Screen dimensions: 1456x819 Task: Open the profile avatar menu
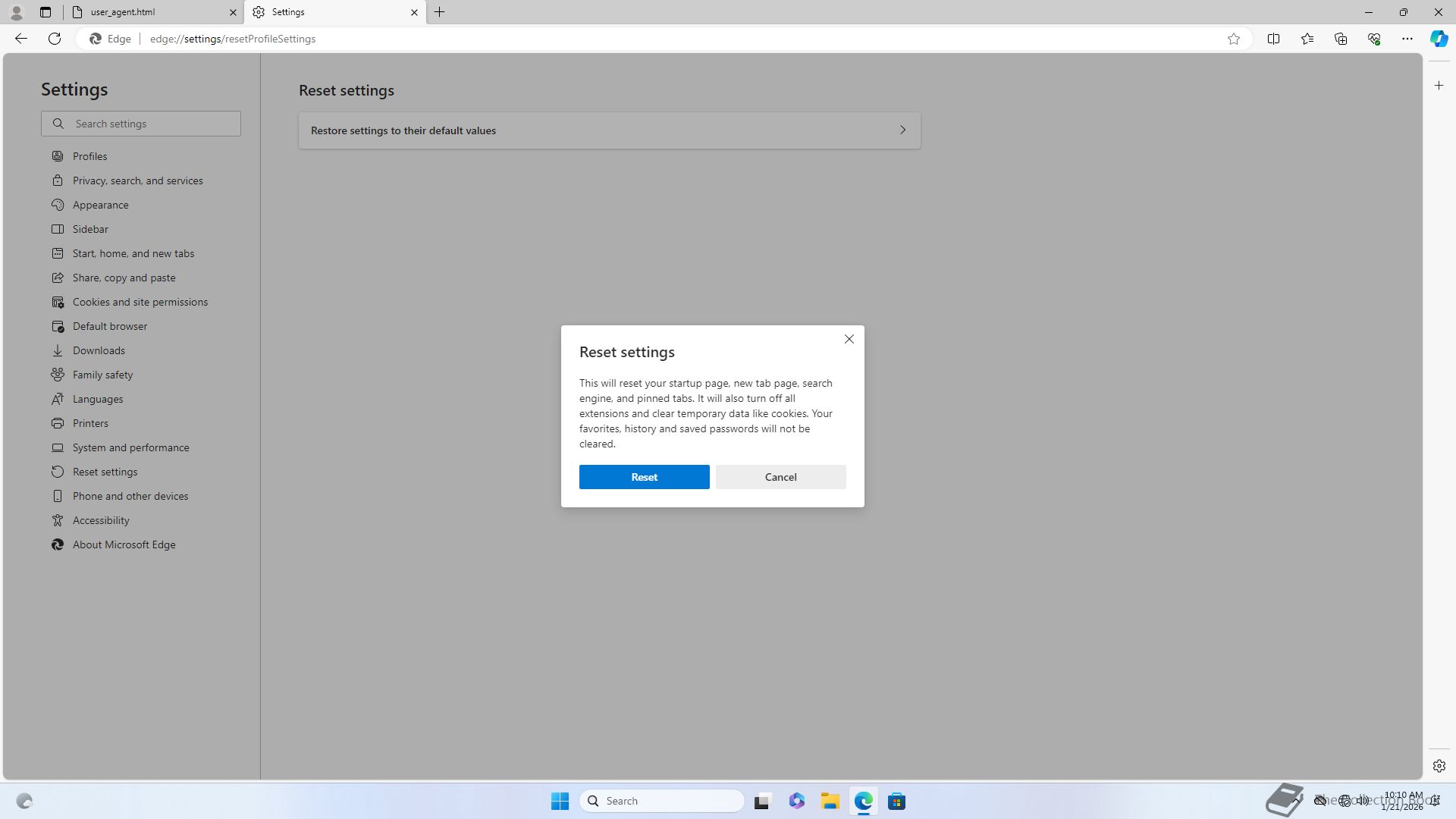pyautogui.click(x=16, y=12)
